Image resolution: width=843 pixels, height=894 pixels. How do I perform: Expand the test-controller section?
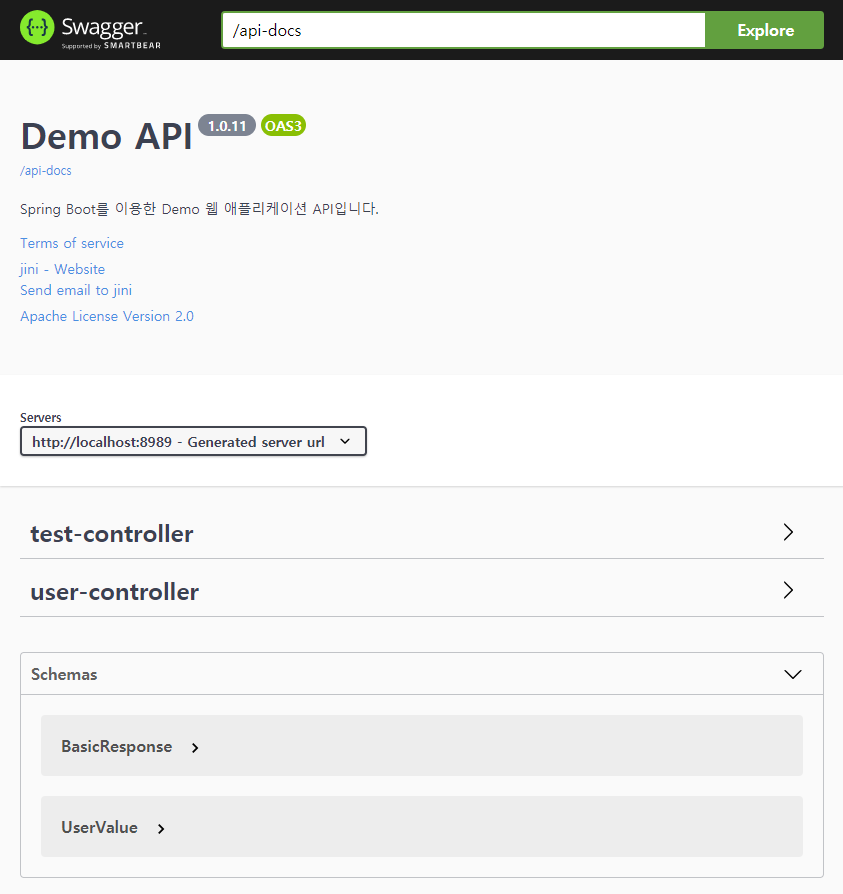(111, 533)
